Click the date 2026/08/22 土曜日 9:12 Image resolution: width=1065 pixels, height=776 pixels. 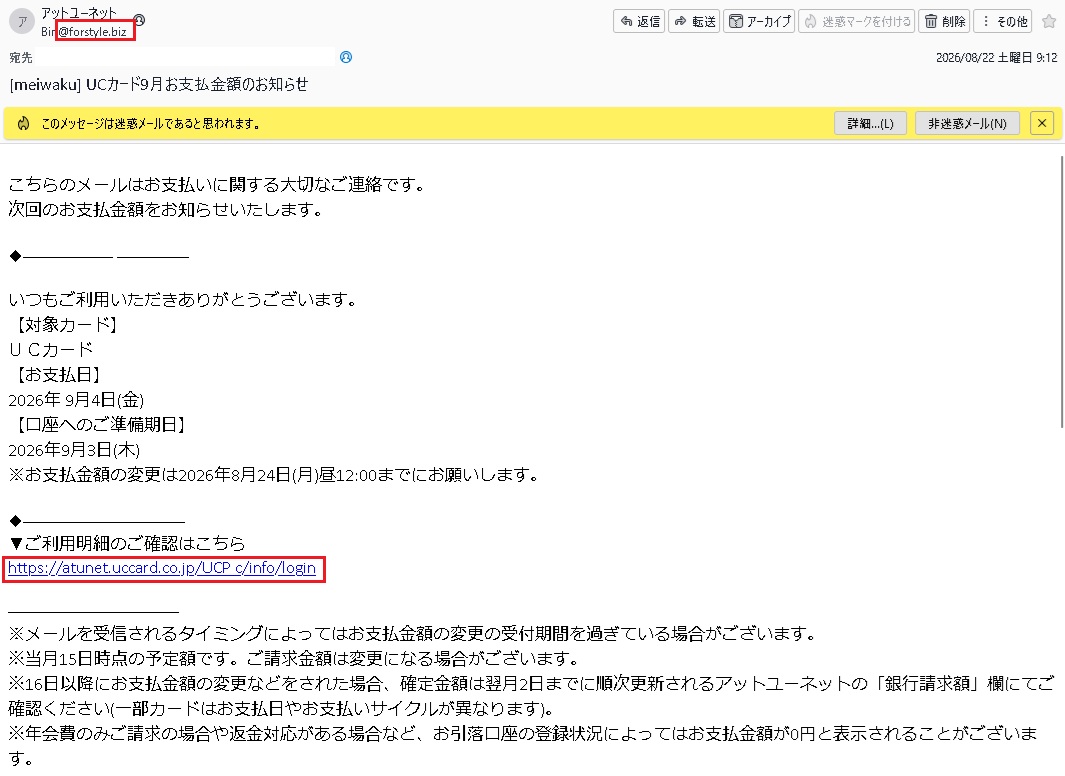[x=996, y=58]
